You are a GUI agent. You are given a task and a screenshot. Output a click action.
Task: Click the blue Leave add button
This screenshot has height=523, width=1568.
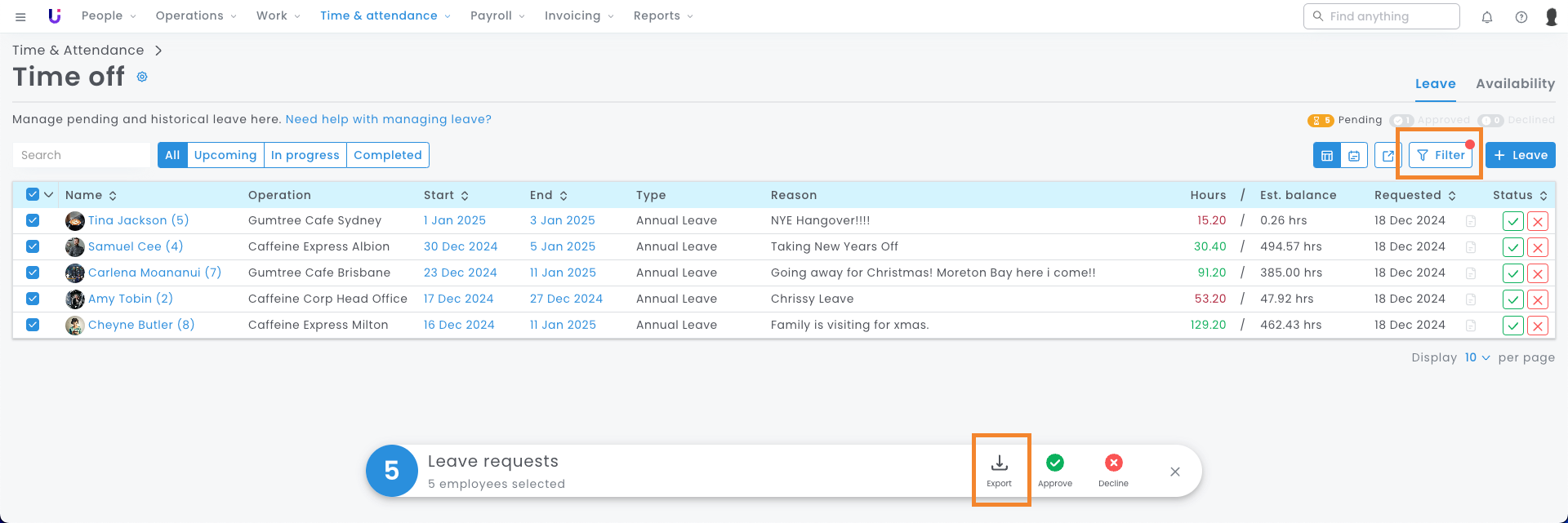pyautogui.click(x=1520, y=155)
